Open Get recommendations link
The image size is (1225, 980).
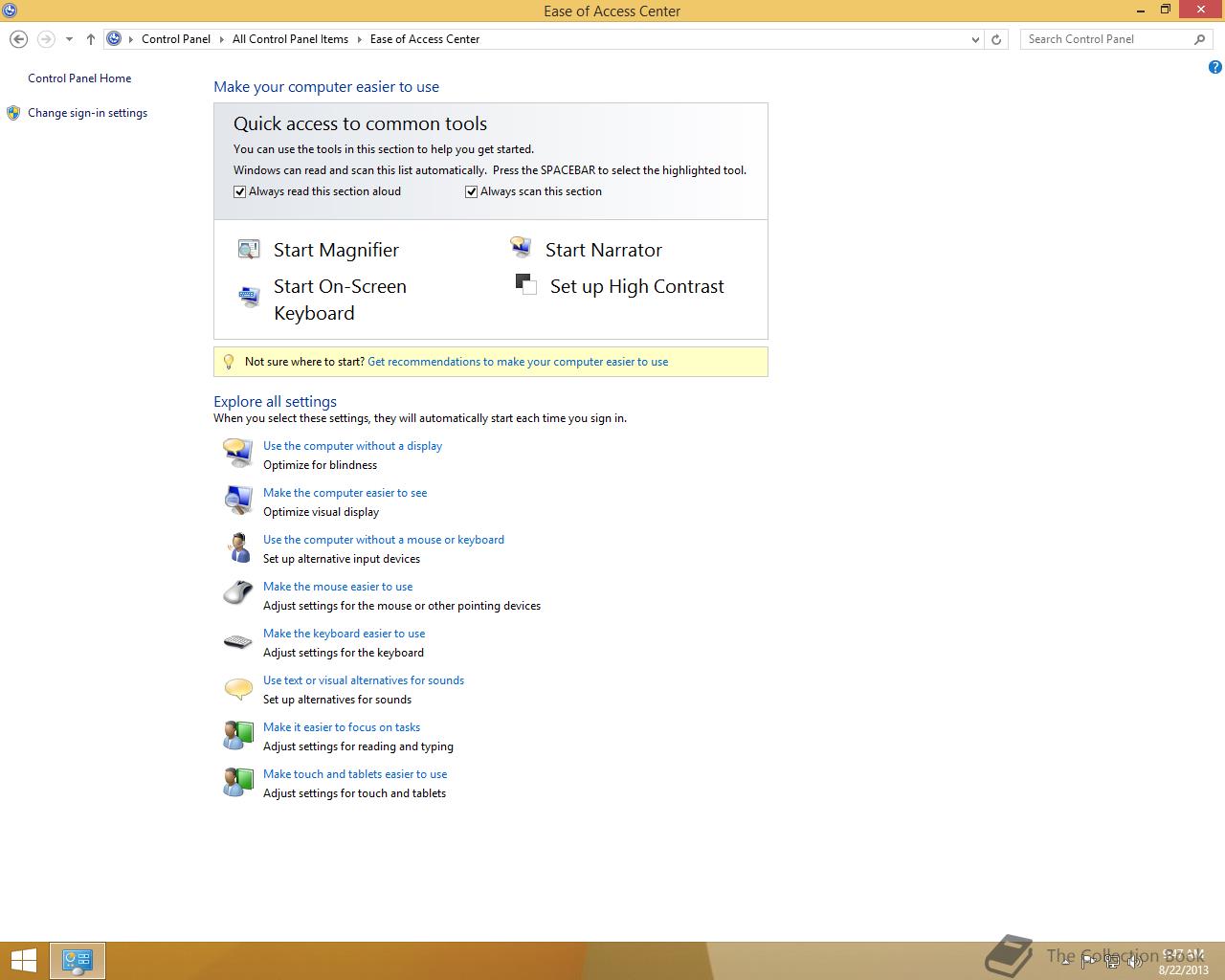coord(518,362)
